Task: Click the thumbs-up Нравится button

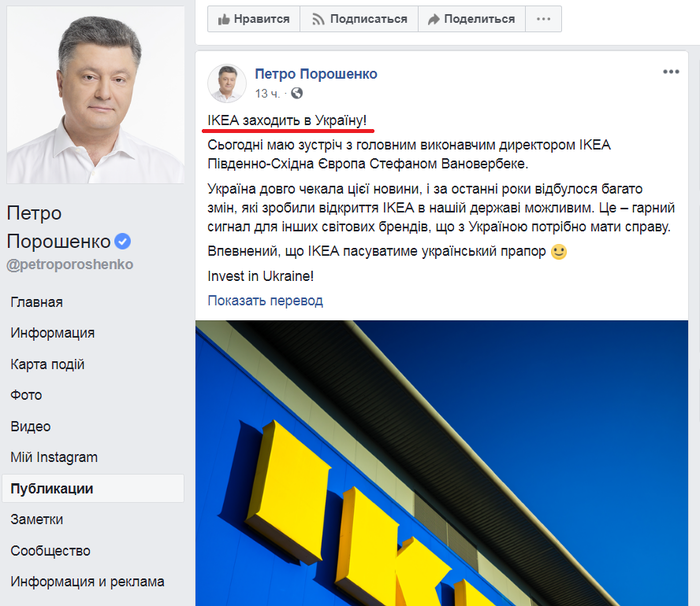Action: 254,19
